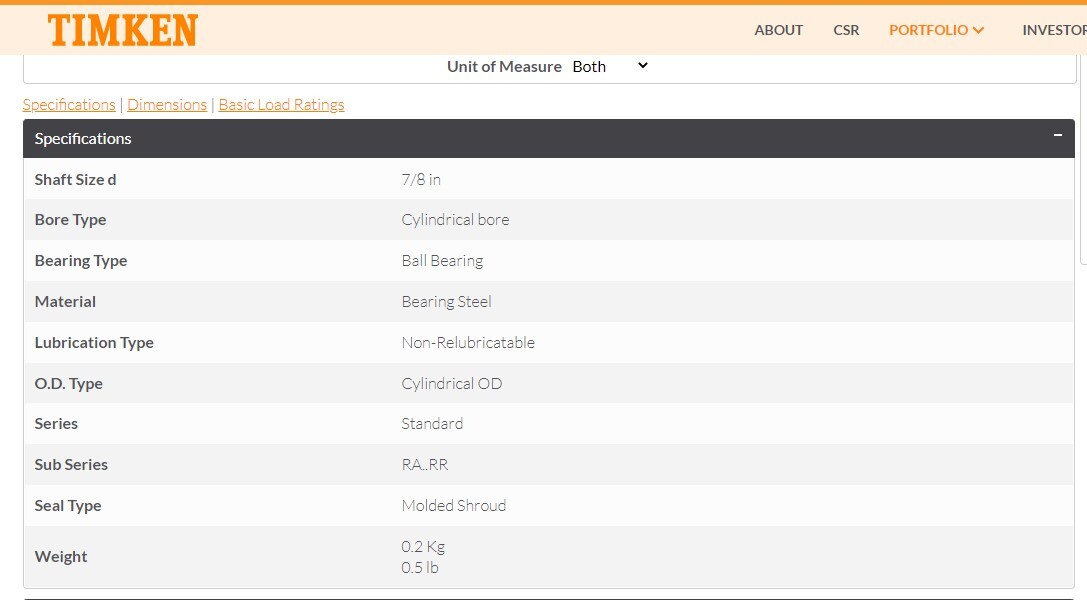Select the Weight label
This screenshot has width=1087, height=600.
[60, 556]
